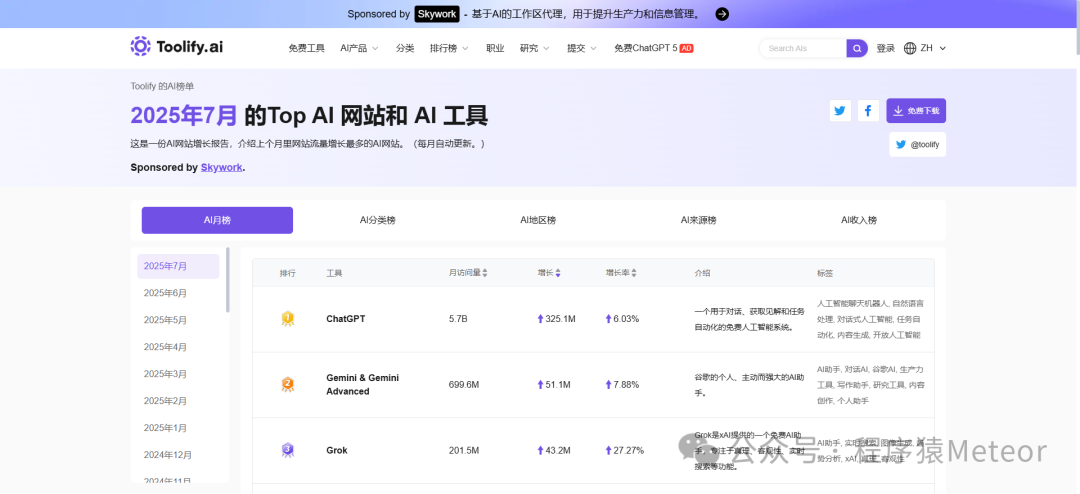Screen dimensions: 1080x494
Task: Click the Toolify 的AI榜单 breadcrumb
Action: pyautogui.click(x=162, y=86)
